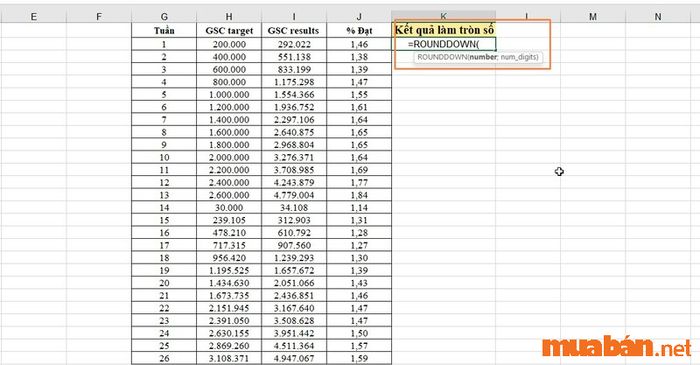The image size is (700, 365).
Task: Click GSC target cell 200.000
Action: click(x=229, y=44)
